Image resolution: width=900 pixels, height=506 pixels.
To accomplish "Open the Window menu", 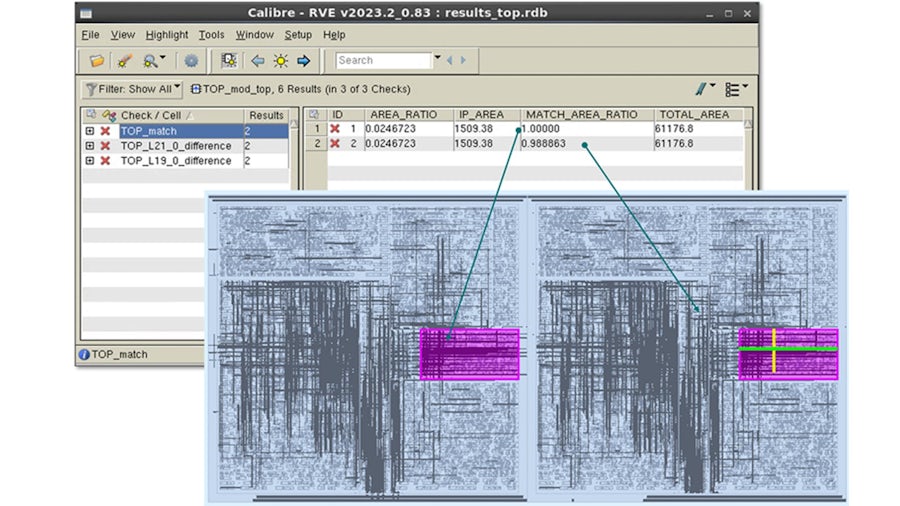I will [x=254, y=35].
